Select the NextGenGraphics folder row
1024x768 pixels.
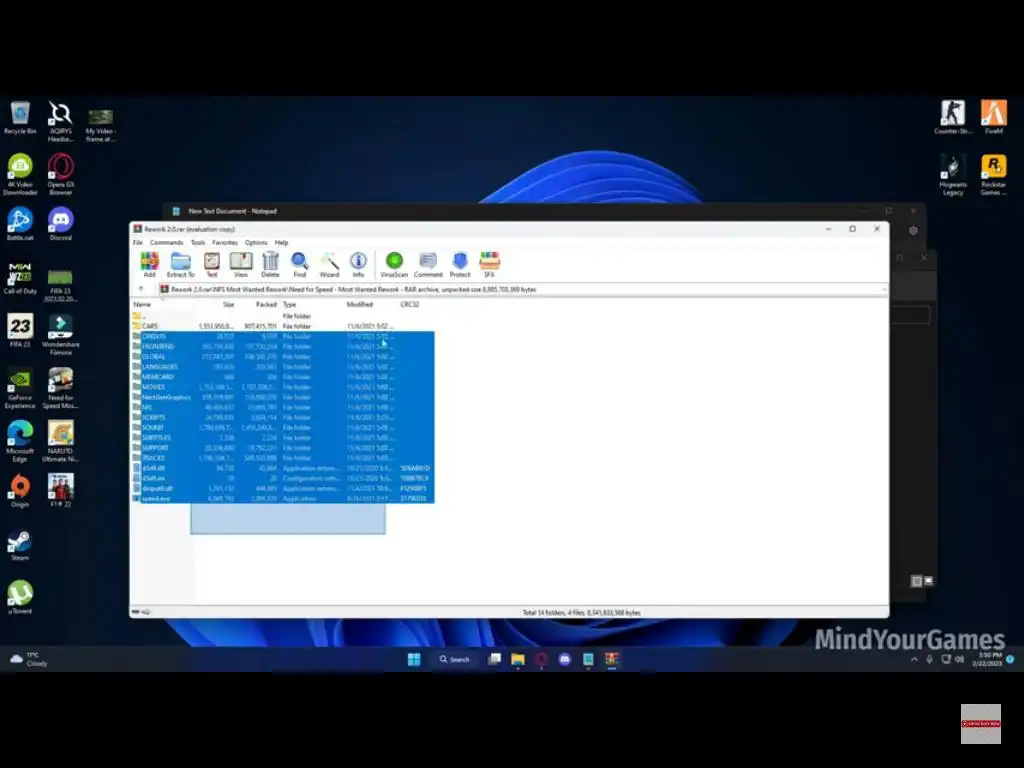point(283,397)
